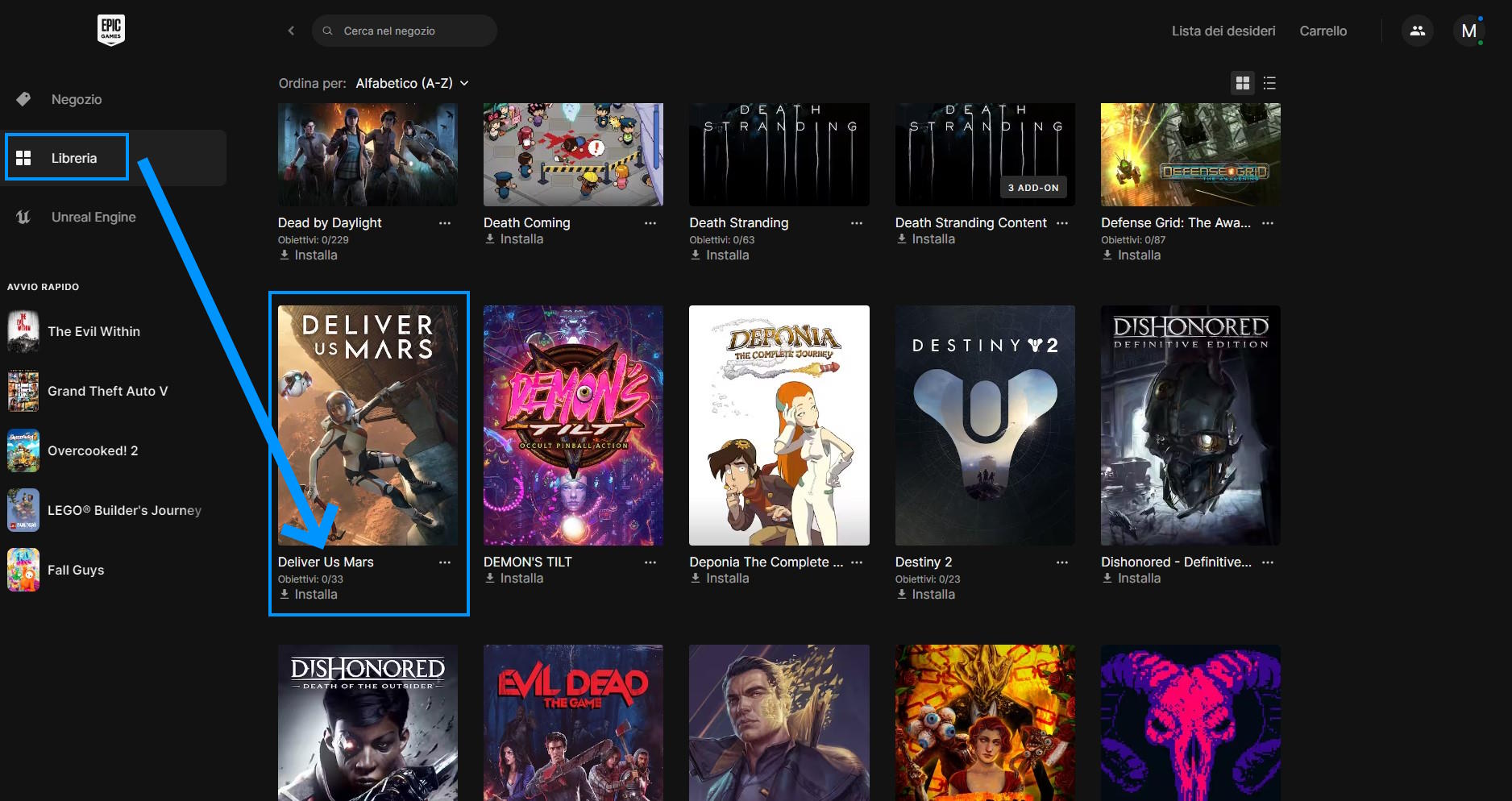The image size is (1512, 801).
Task: Install Death Stranding
Action: (x=720, y=255)
